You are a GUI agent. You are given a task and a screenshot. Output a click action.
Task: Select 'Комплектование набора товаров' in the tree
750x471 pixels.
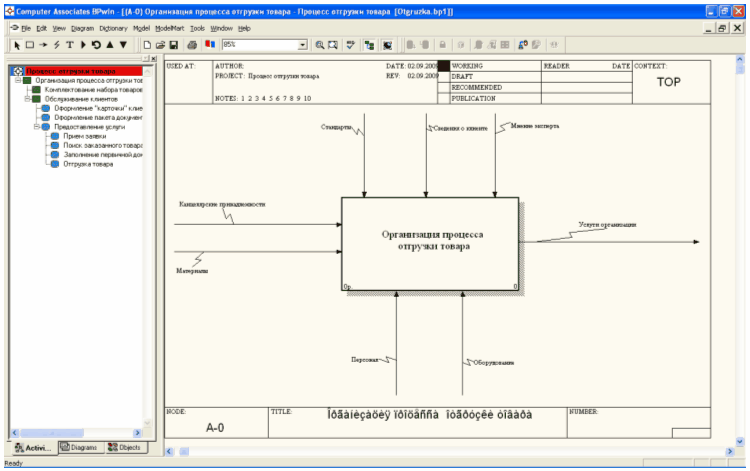pyautogui.click(x=93, y=90)
